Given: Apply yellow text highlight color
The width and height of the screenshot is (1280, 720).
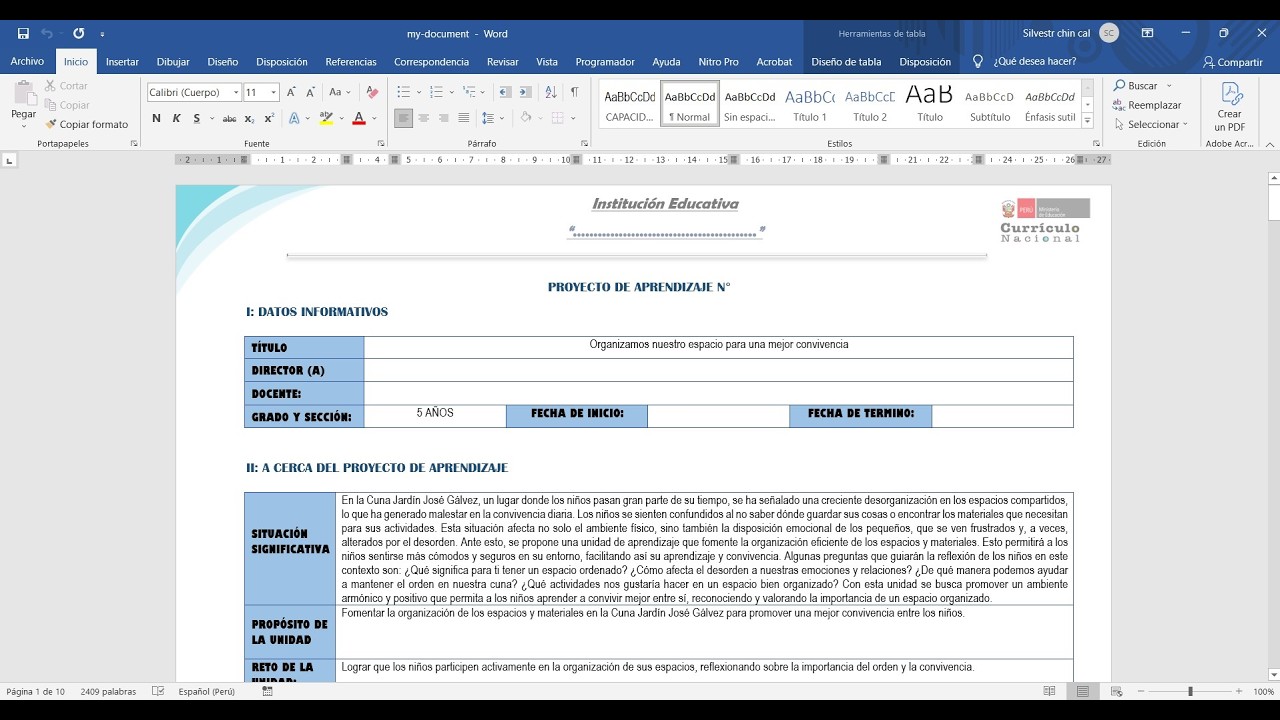Looking at the screenshot, I should click(x=326, y=118).
